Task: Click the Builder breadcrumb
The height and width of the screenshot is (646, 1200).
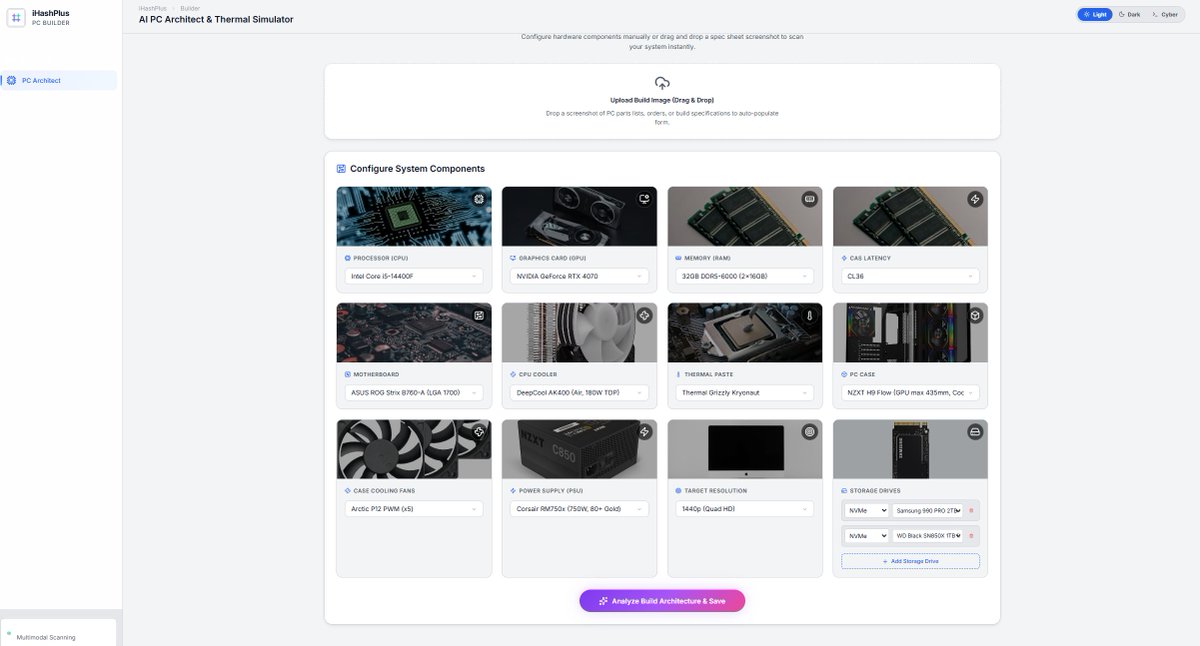Action: pyautogui.click(x=190, y=8)
